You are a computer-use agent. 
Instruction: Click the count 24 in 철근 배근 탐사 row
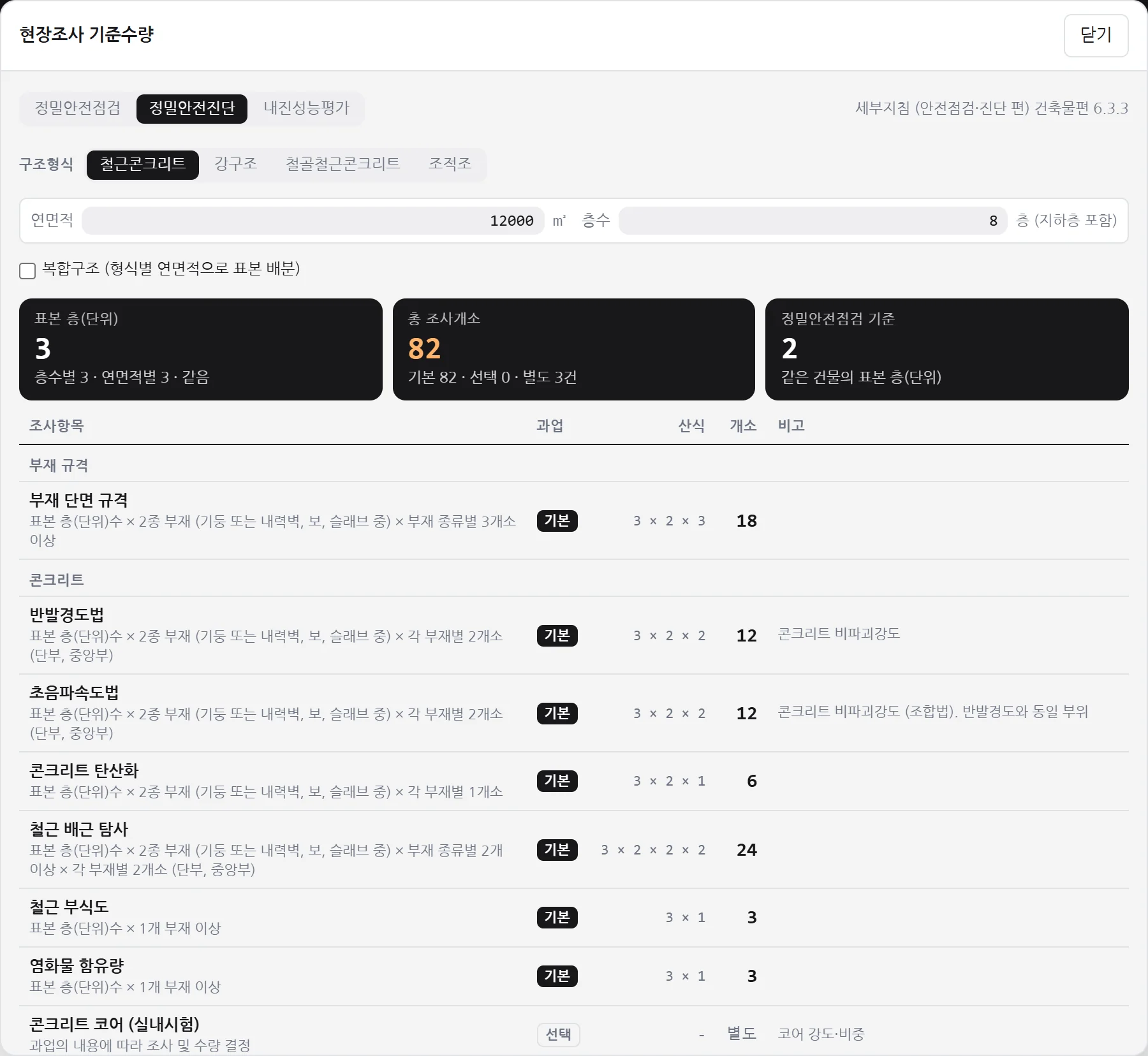point(747,850)
